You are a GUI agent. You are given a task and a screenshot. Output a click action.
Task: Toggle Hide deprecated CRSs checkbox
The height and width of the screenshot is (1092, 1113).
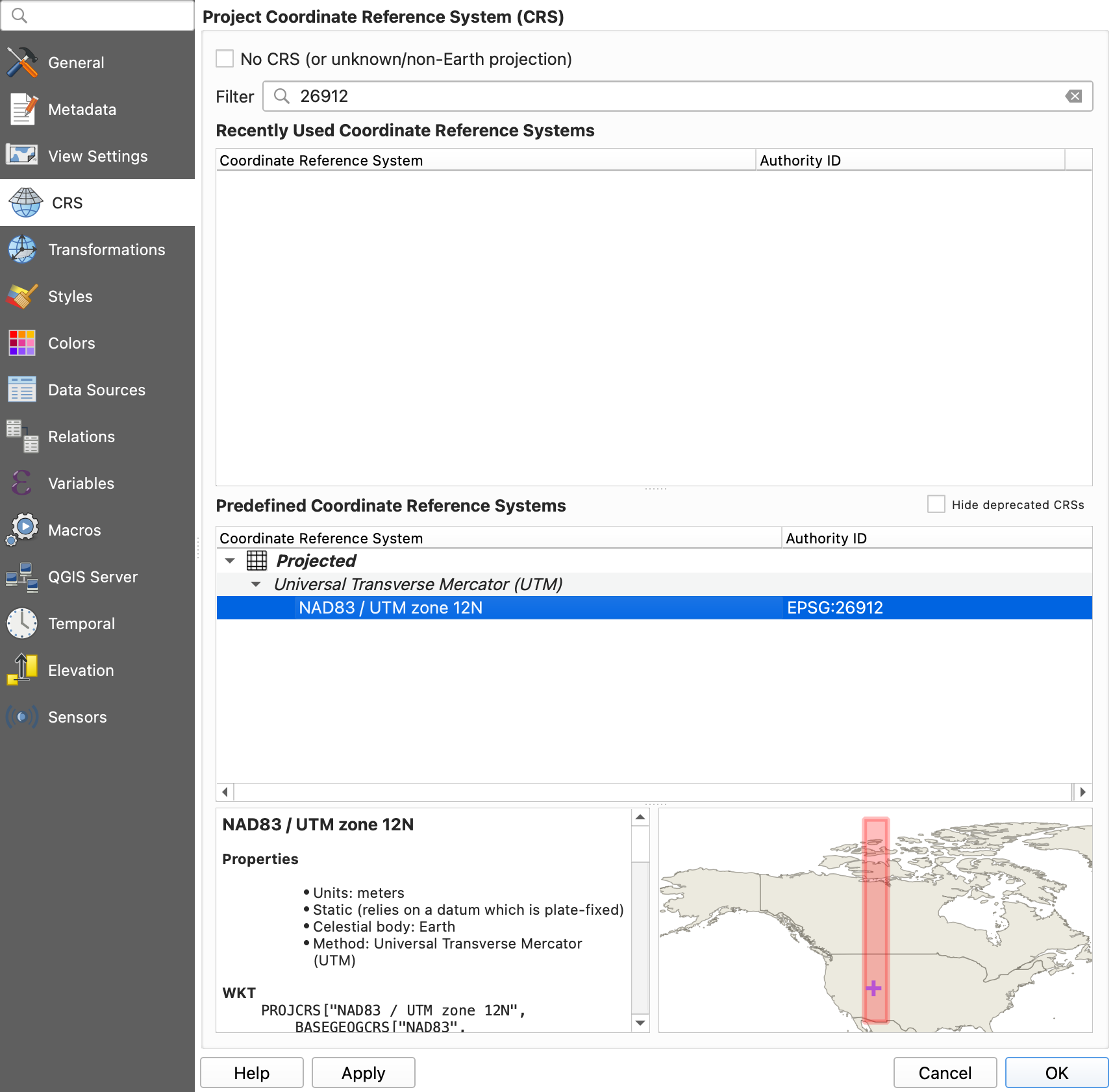point(936,504)
